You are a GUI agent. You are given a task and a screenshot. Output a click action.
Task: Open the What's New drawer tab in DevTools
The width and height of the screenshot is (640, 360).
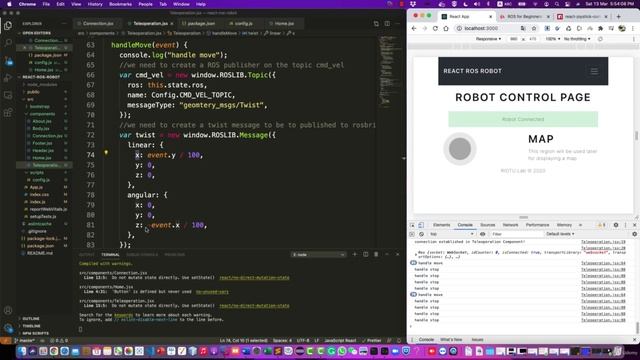[x=451, y=340]
